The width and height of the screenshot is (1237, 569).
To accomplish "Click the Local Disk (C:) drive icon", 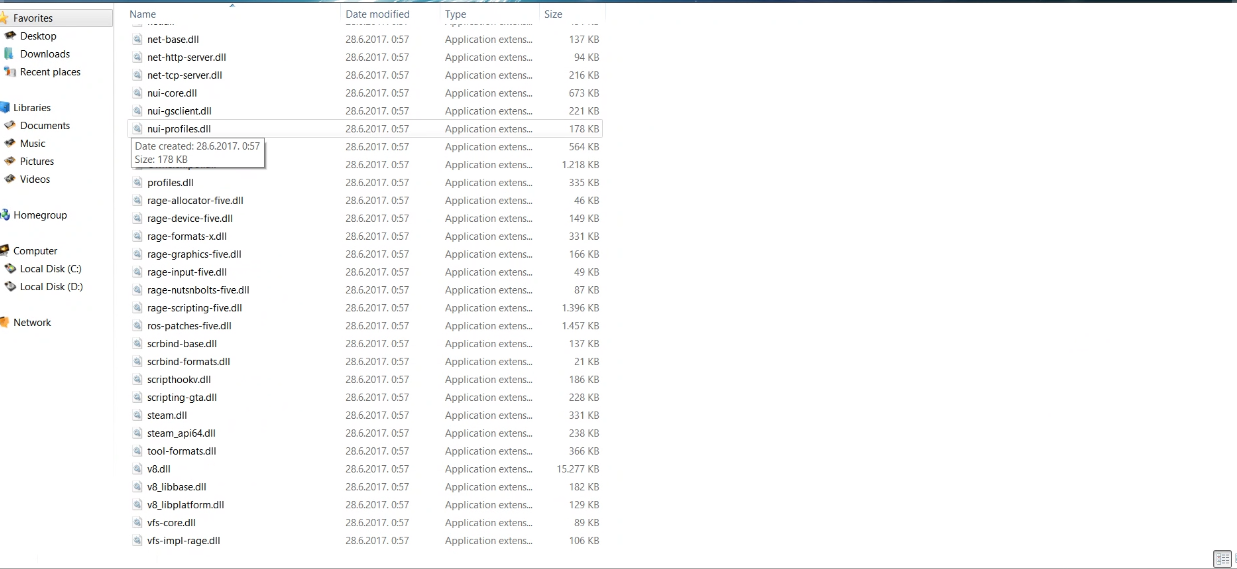I will point(10,268).
